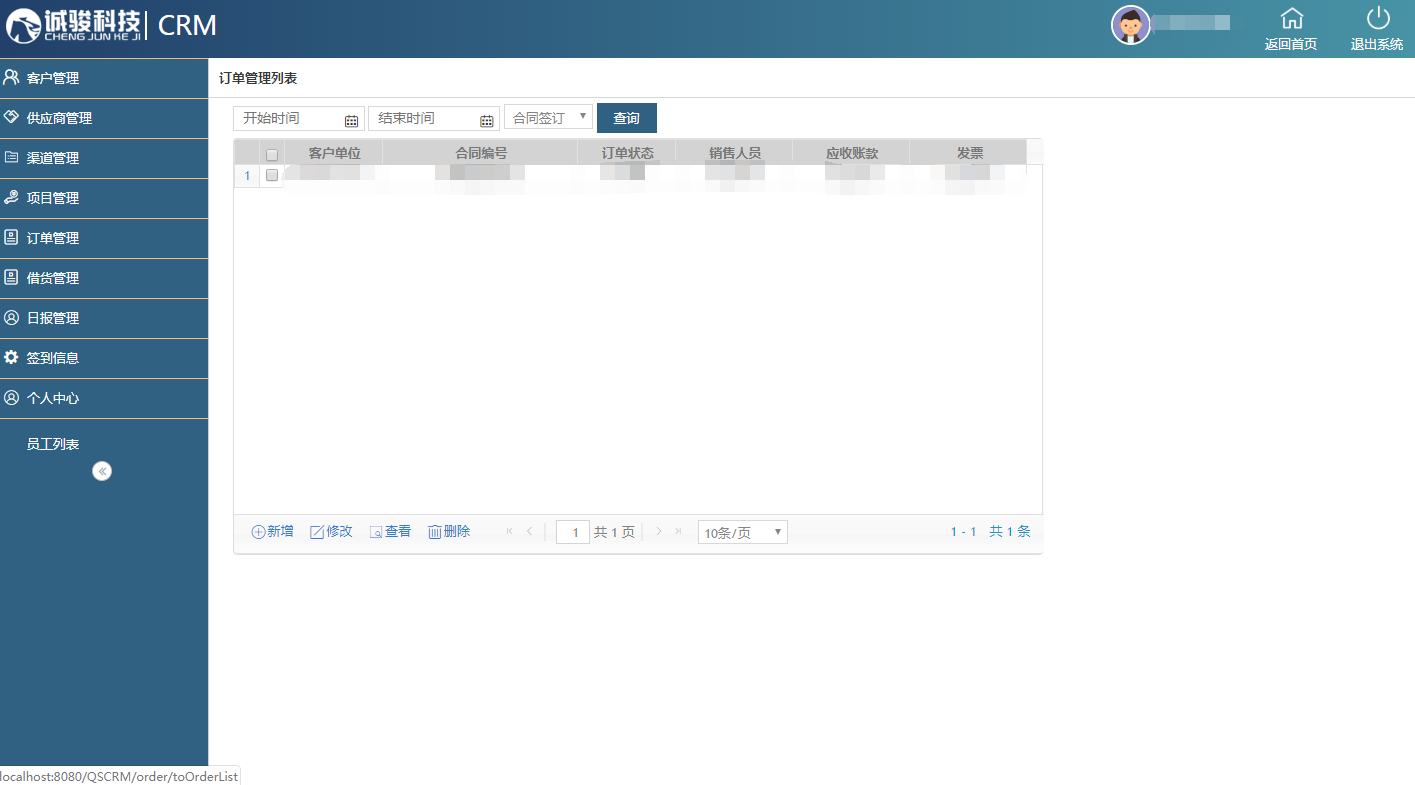Open the 合同签订 status dropdown
This screenshot has height=785, width=1415.
[549, 117]
